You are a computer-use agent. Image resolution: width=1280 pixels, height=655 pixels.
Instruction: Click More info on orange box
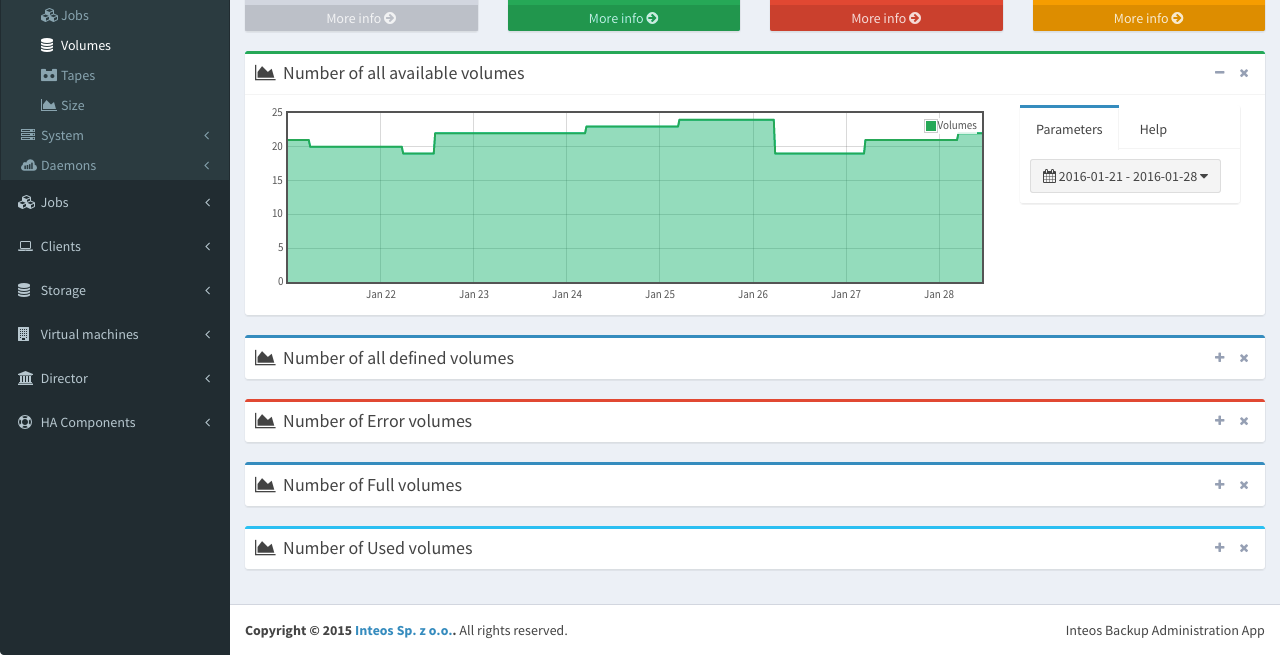click(1149, 18)
